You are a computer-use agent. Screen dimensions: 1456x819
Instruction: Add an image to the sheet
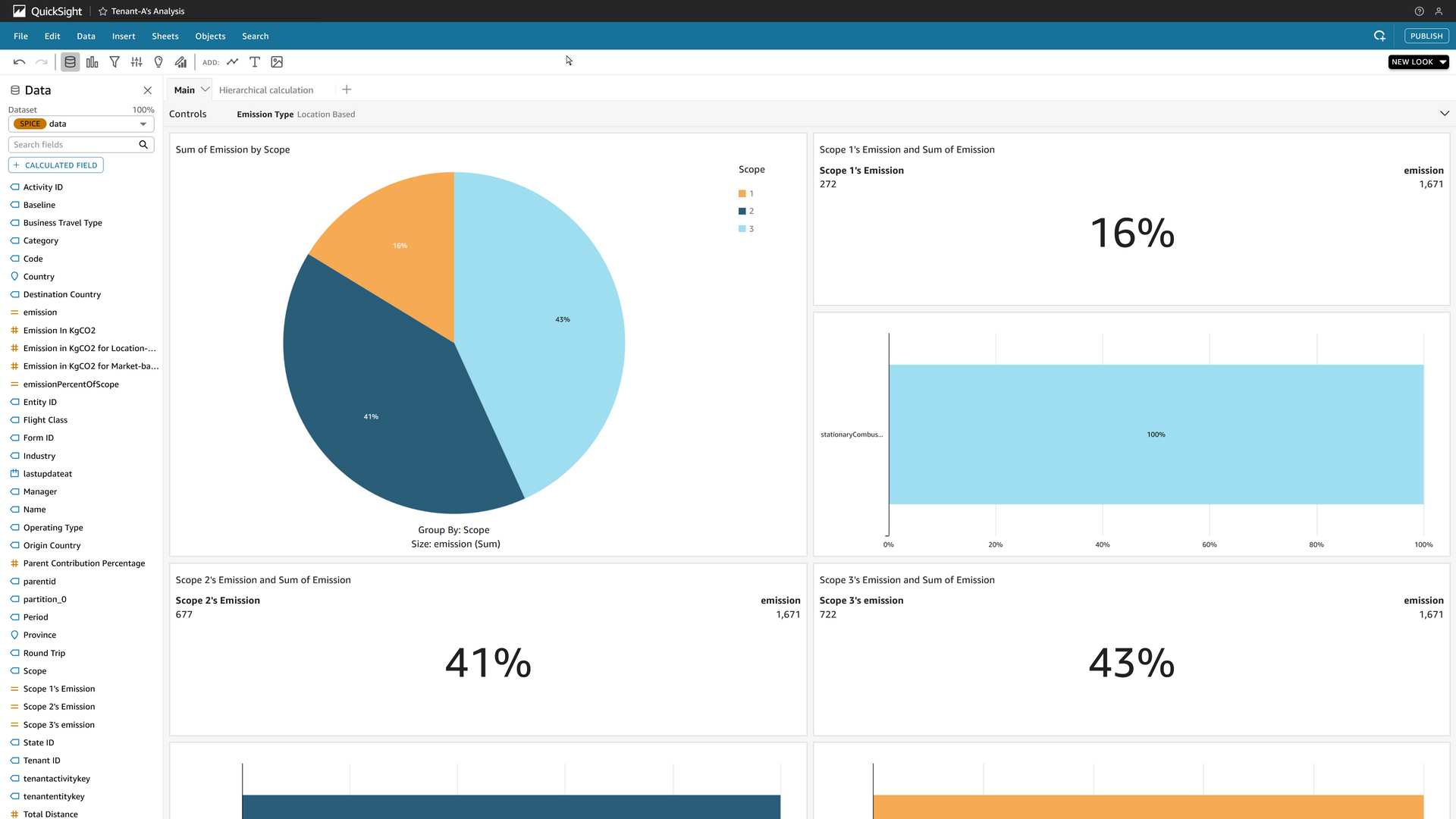click(x=277, y=62)
